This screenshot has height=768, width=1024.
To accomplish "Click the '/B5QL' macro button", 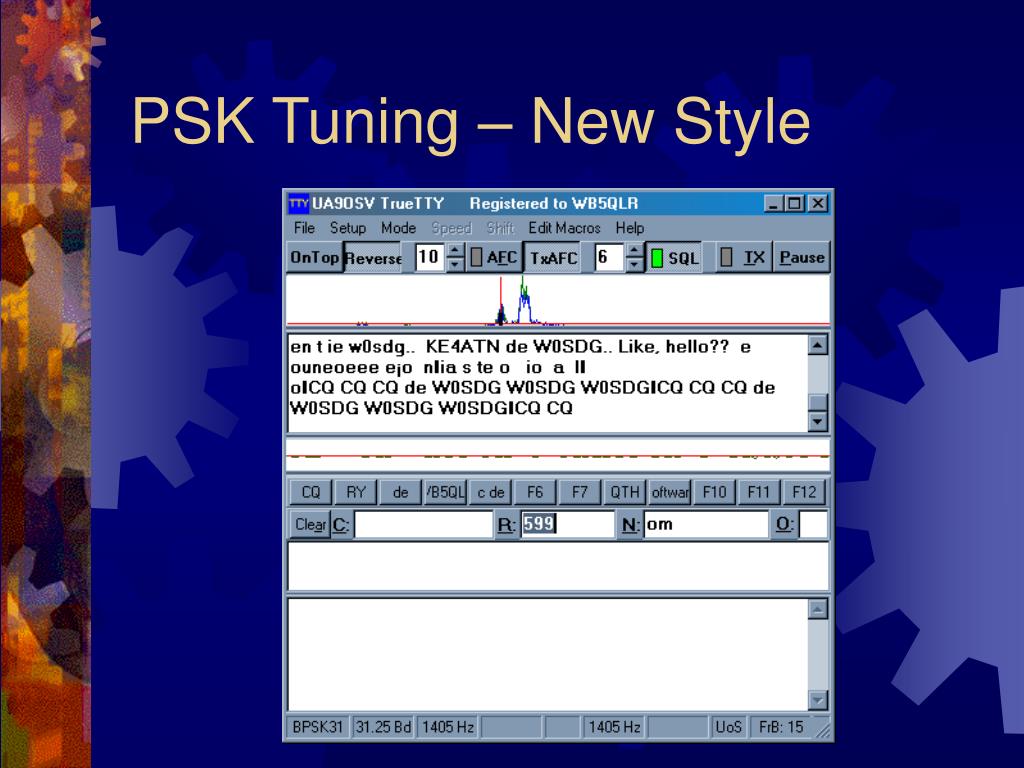I will [x=445, y=492].
